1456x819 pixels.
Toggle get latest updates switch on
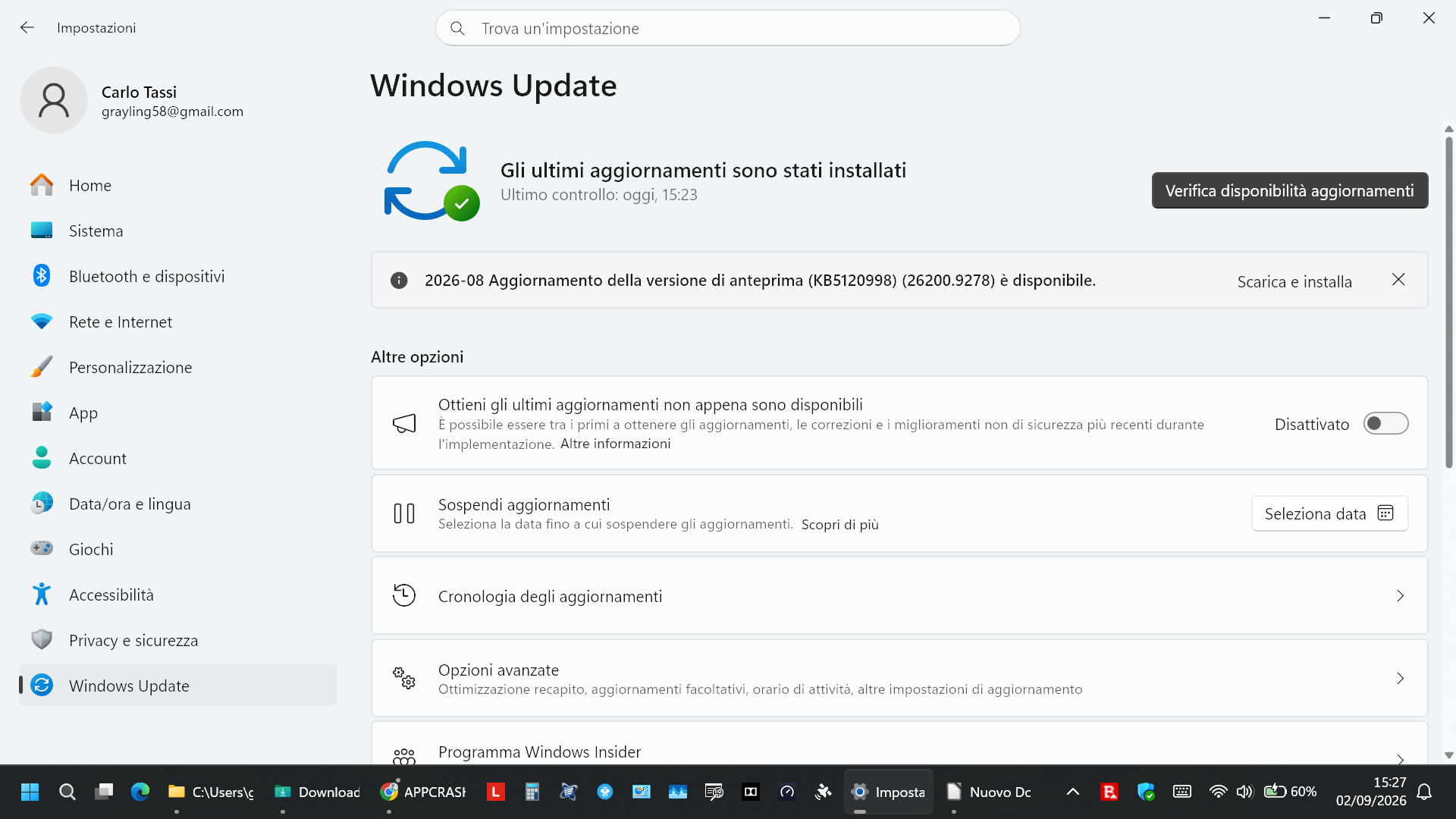point(1385,423)
